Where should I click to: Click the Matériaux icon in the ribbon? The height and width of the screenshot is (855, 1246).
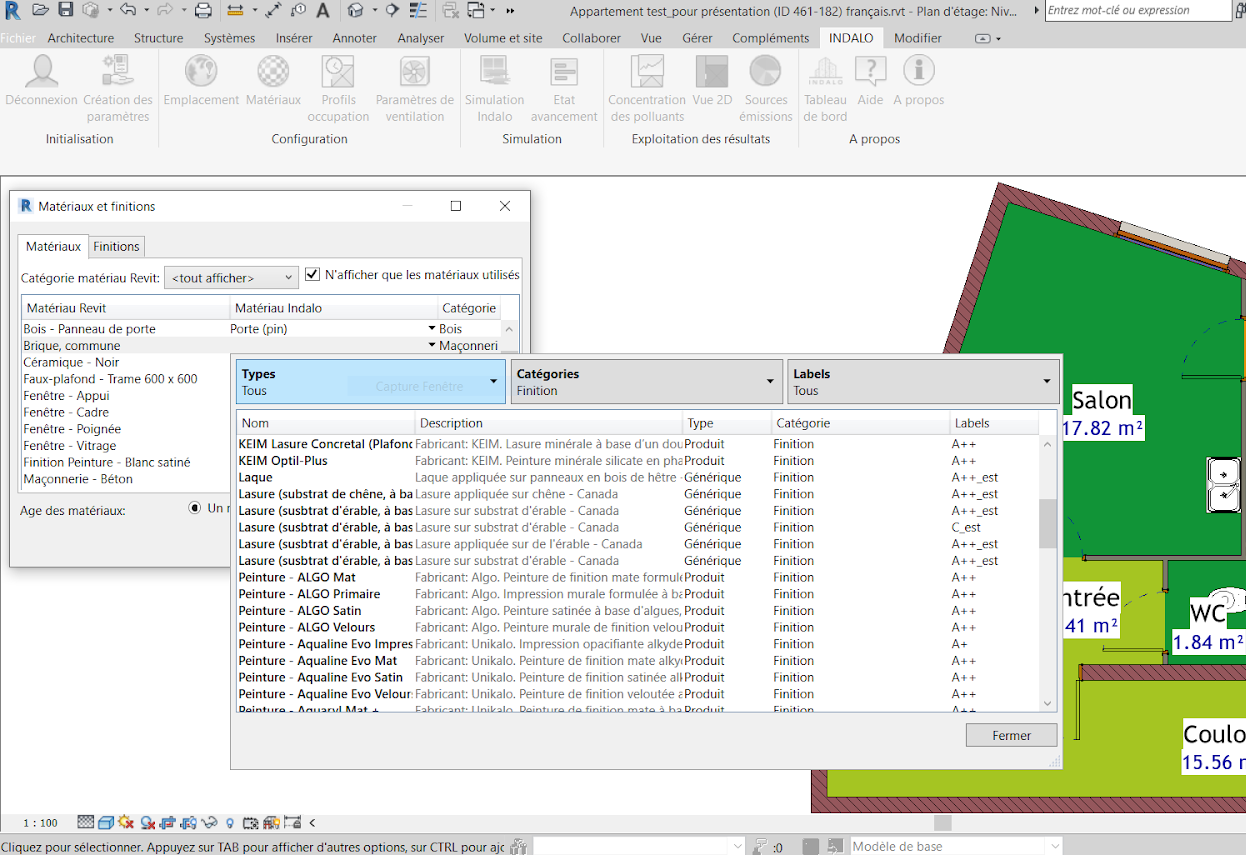tap(273, 73)
